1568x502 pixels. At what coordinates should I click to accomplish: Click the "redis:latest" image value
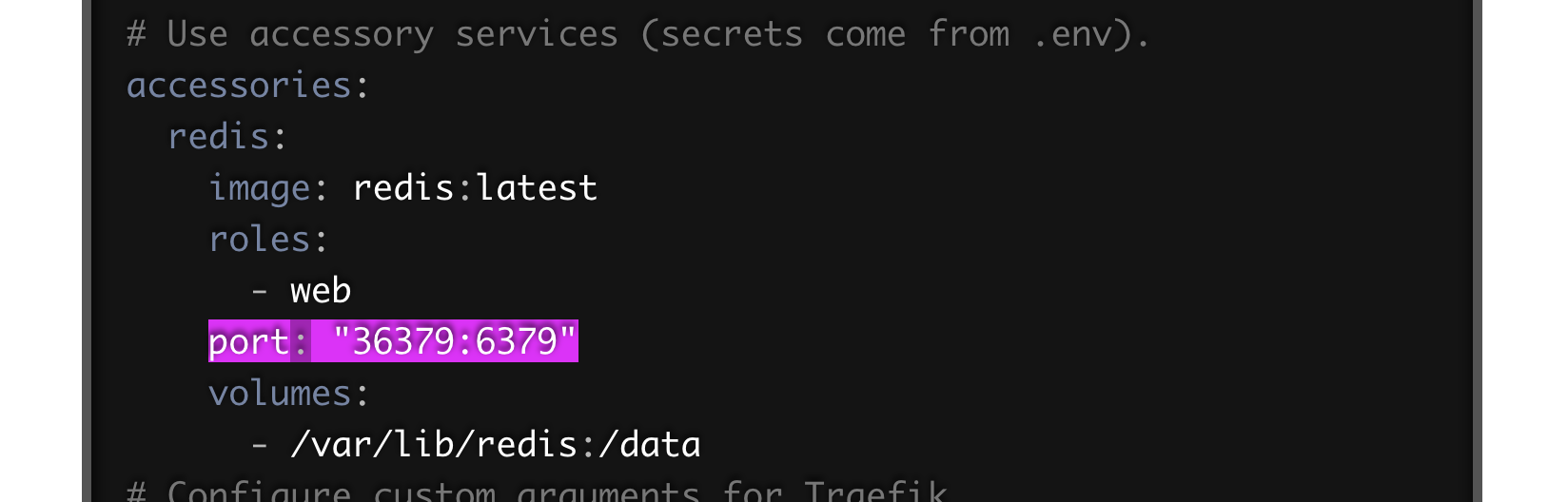click(475, 188)
